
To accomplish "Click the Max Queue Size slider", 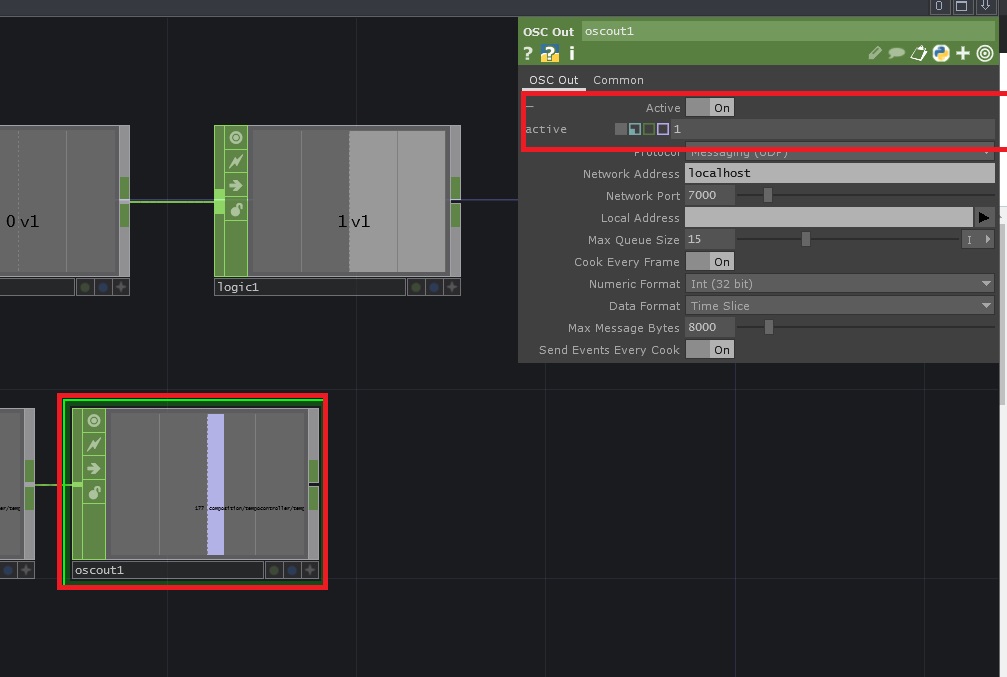I will click(848, 240).
